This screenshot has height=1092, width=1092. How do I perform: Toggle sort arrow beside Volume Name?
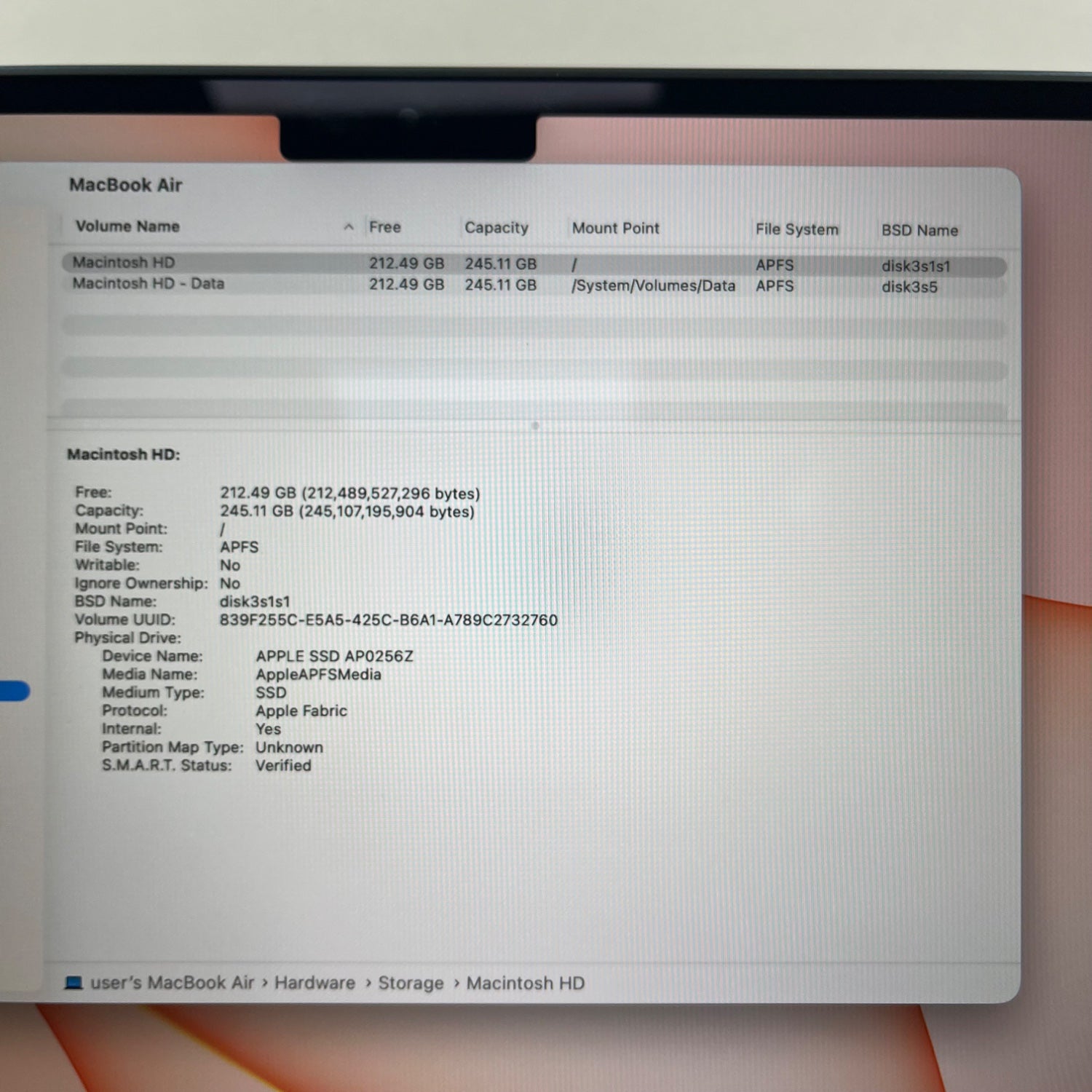coord(349,227)
